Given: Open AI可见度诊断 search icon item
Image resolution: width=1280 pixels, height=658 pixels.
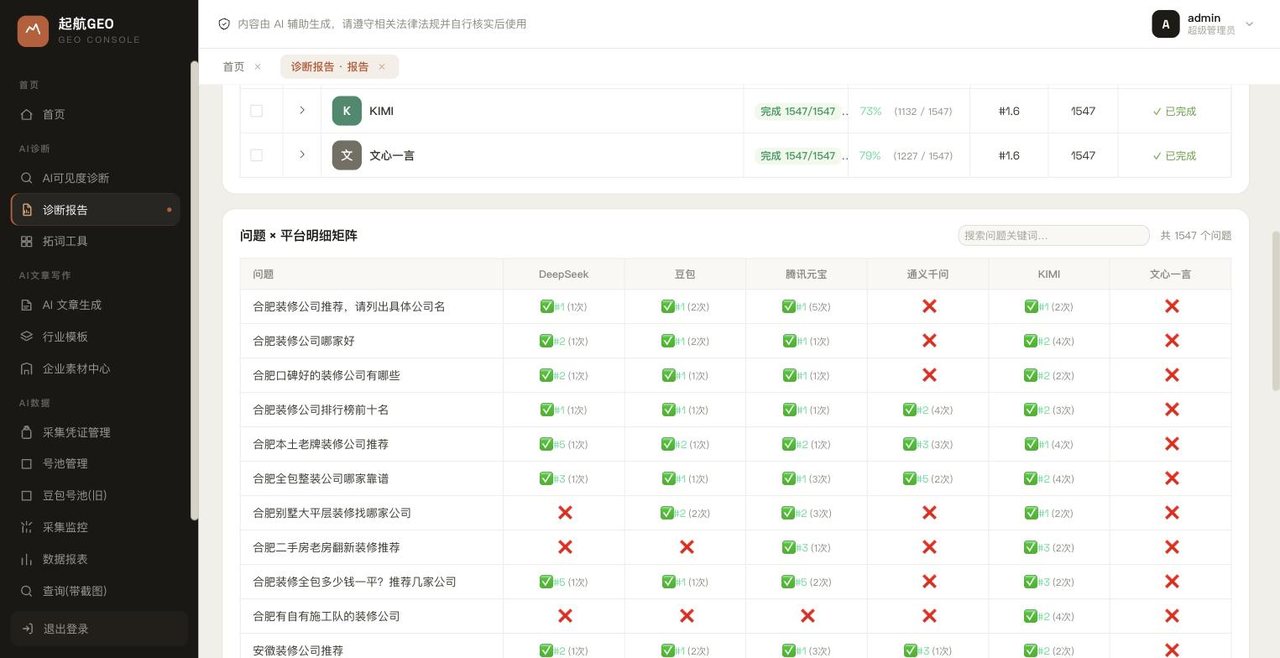Looking at the screenshot, I should [95, 178].
